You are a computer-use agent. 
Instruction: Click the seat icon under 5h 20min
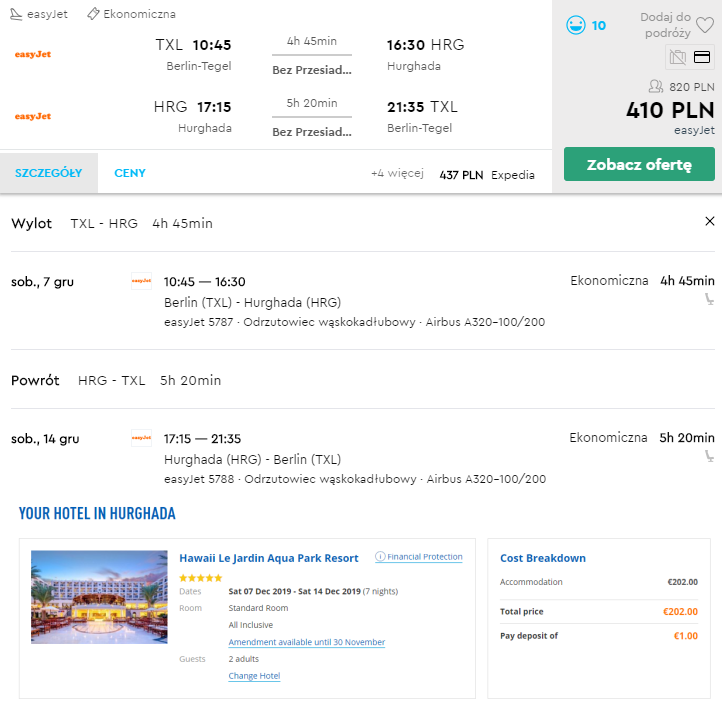709,455
